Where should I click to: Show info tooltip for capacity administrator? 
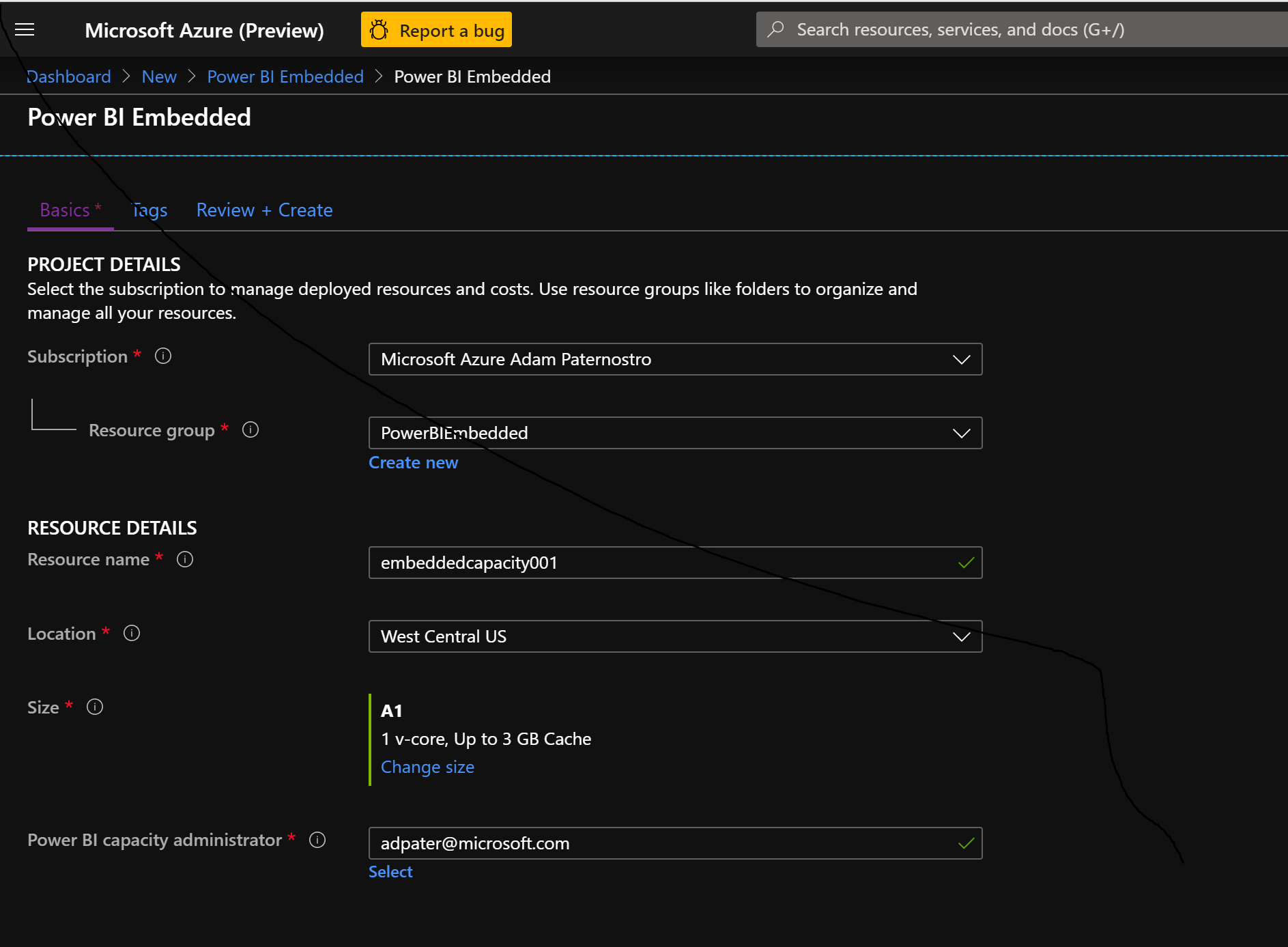317,840
